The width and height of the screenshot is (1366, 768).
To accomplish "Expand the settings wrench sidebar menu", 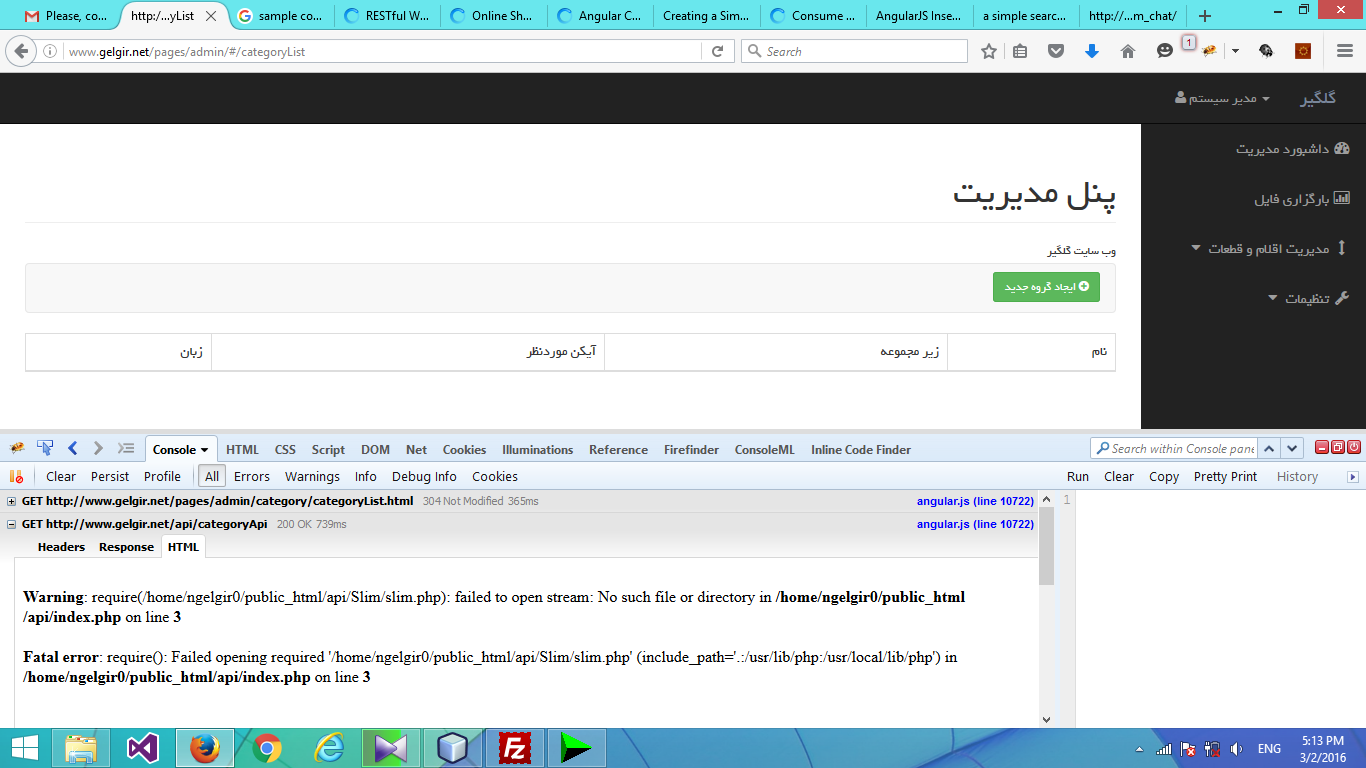I will (1308, 298).
